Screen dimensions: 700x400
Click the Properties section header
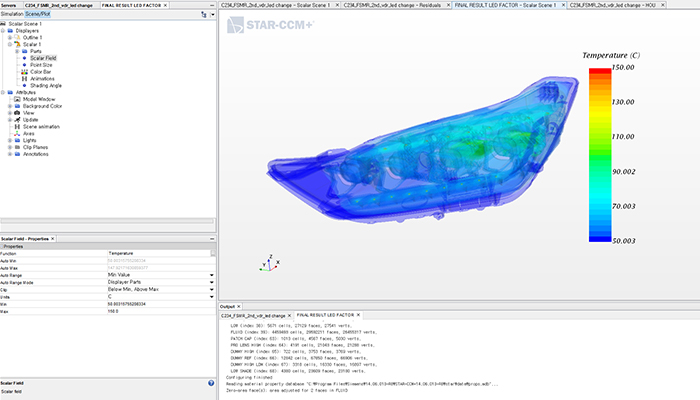(108, 246)
